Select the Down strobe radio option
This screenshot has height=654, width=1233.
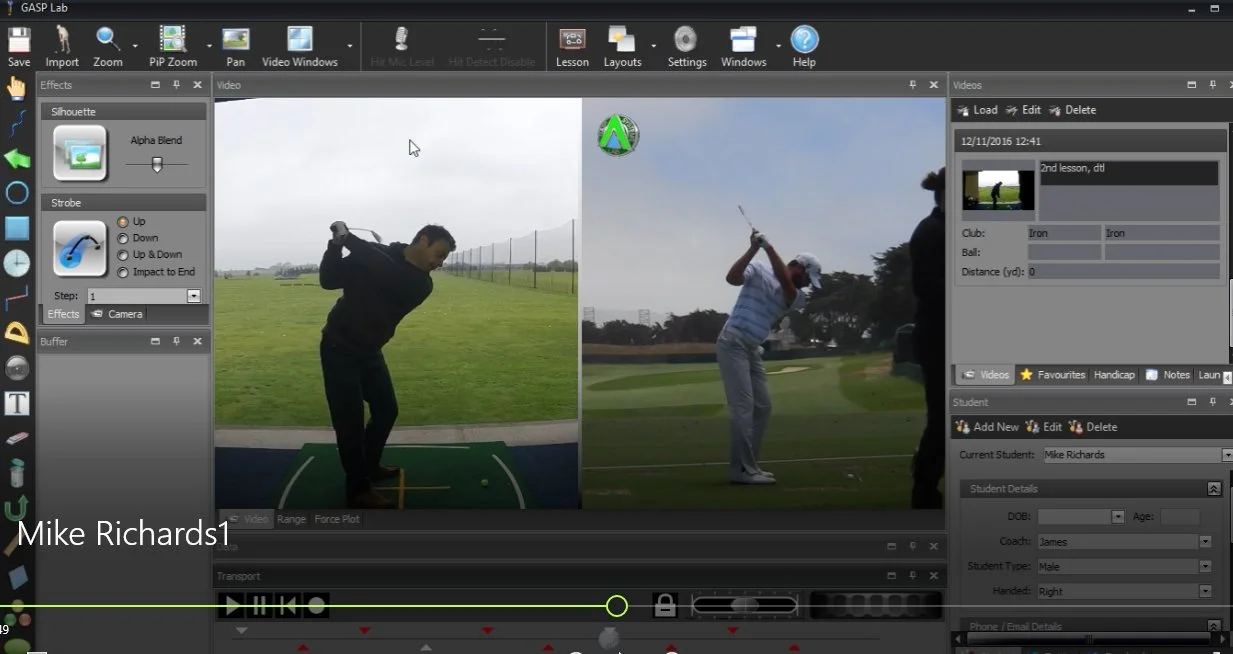coord(124,238)
